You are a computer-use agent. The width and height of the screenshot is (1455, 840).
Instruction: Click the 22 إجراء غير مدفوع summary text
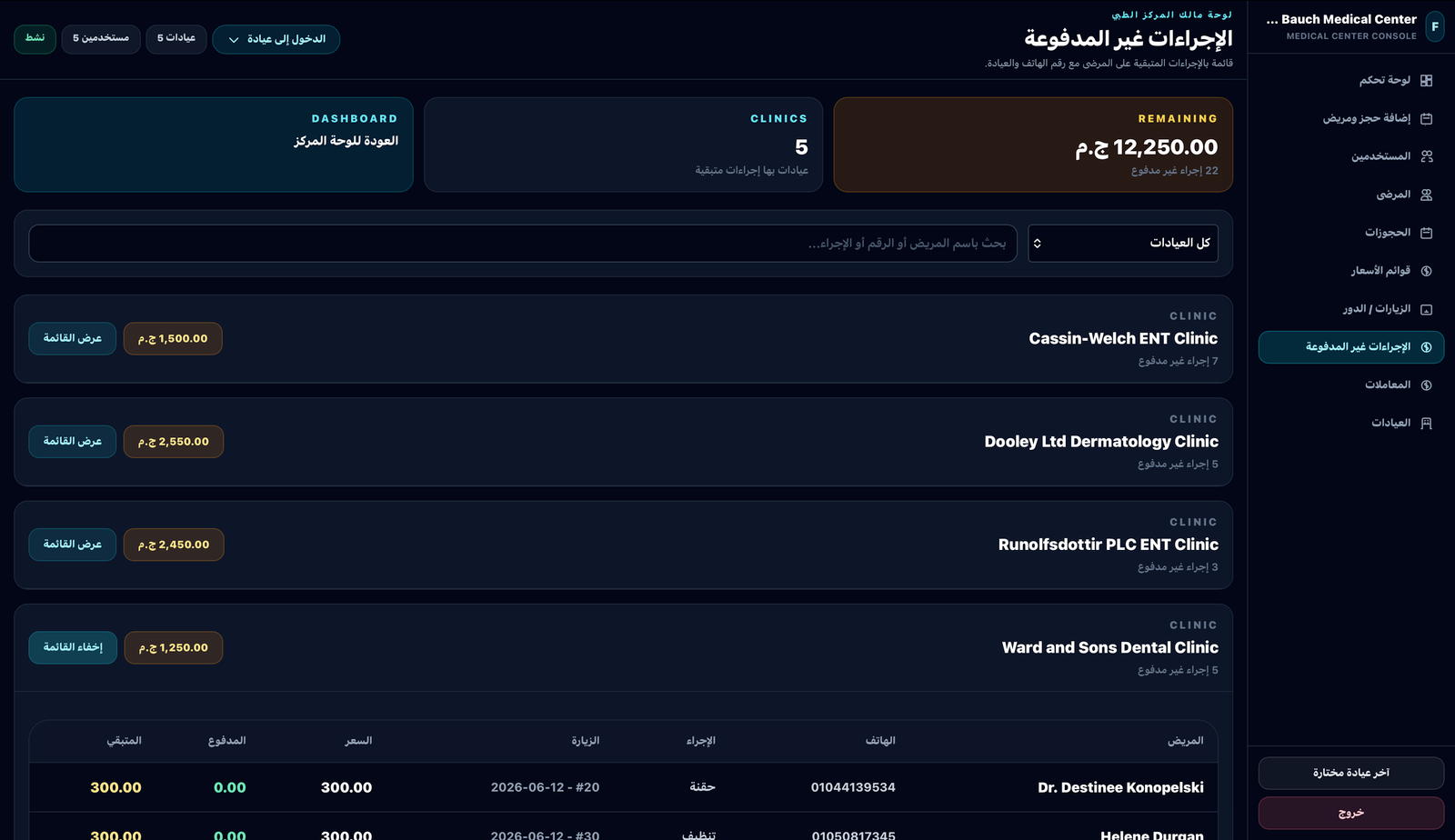(x=1175, y=171)
